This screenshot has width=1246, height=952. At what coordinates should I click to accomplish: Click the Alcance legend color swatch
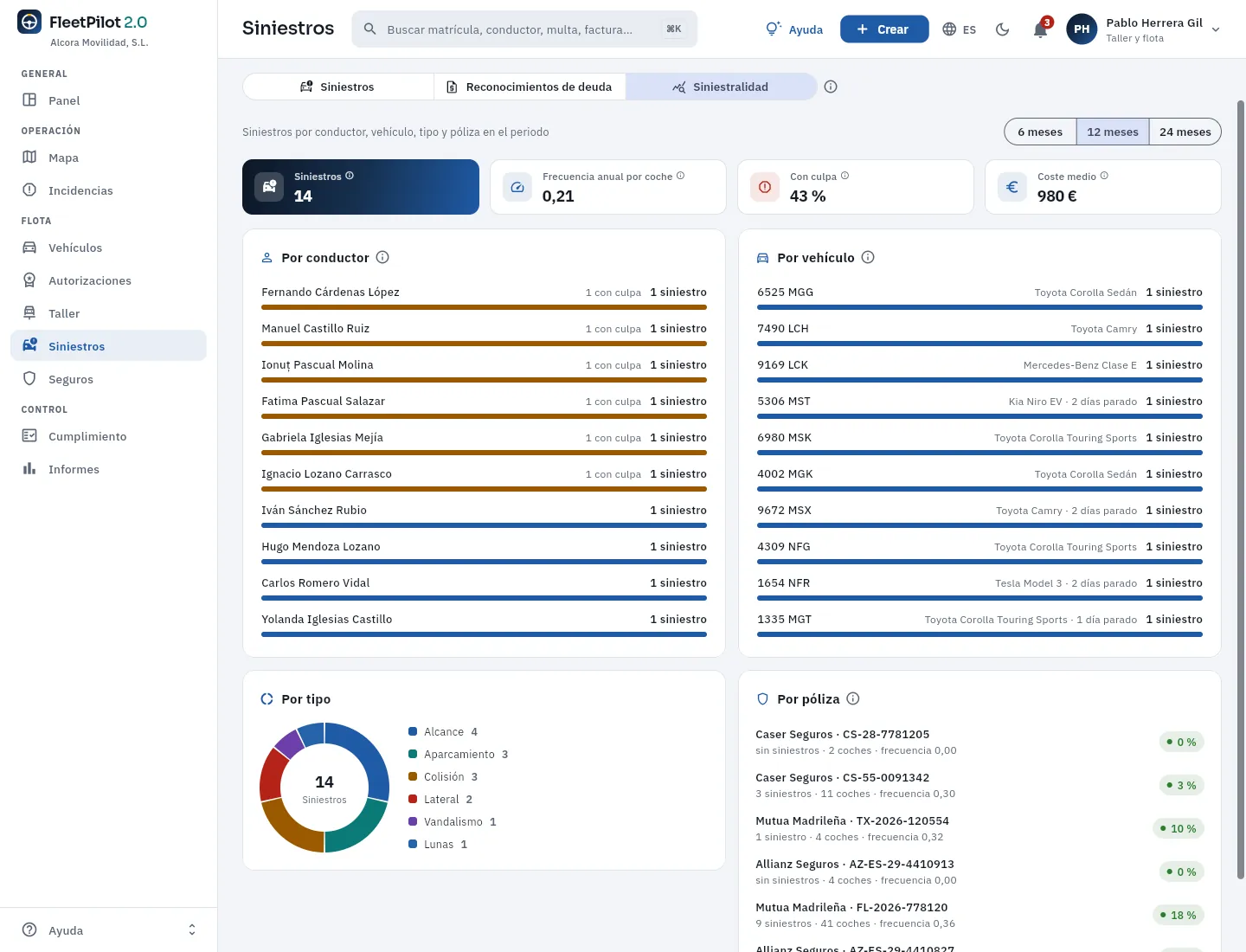click(413, 732)
